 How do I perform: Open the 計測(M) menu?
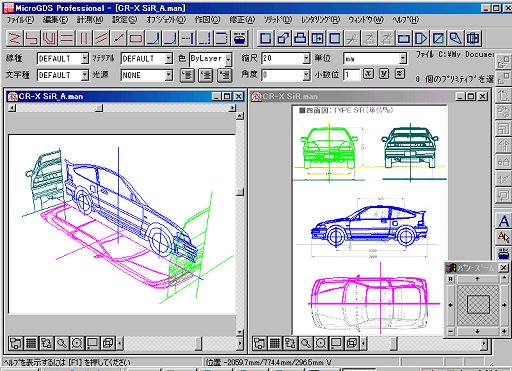[x=90, y=20]
